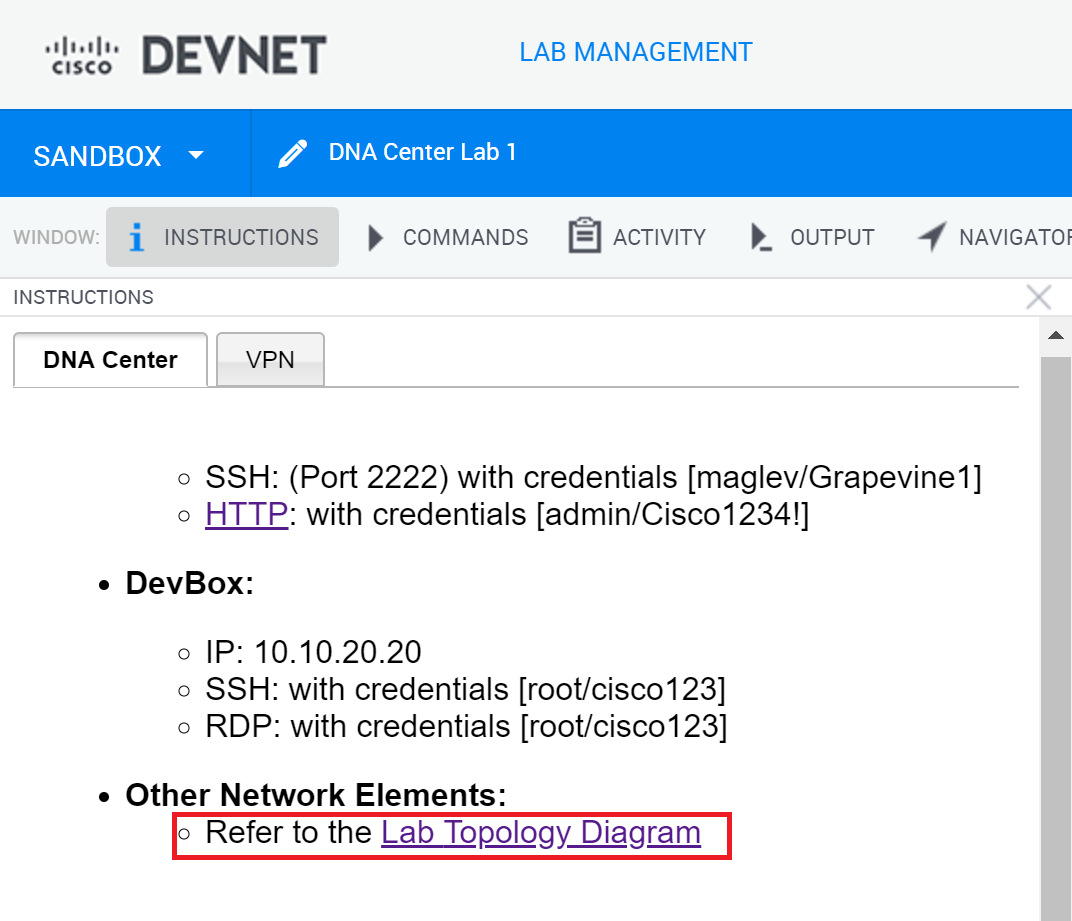Open the Lab Topology Diagram link
Image resolution: width=1072 pixels, height=921 pixels.
541,833
